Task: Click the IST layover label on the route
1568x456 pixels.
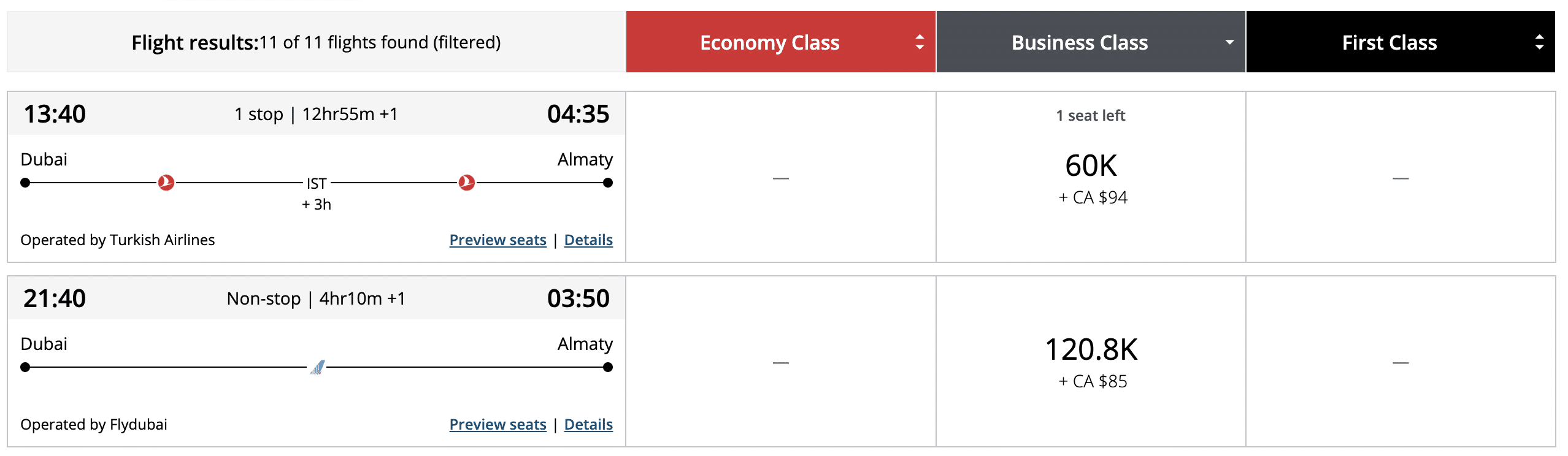Action: [317, 183]
